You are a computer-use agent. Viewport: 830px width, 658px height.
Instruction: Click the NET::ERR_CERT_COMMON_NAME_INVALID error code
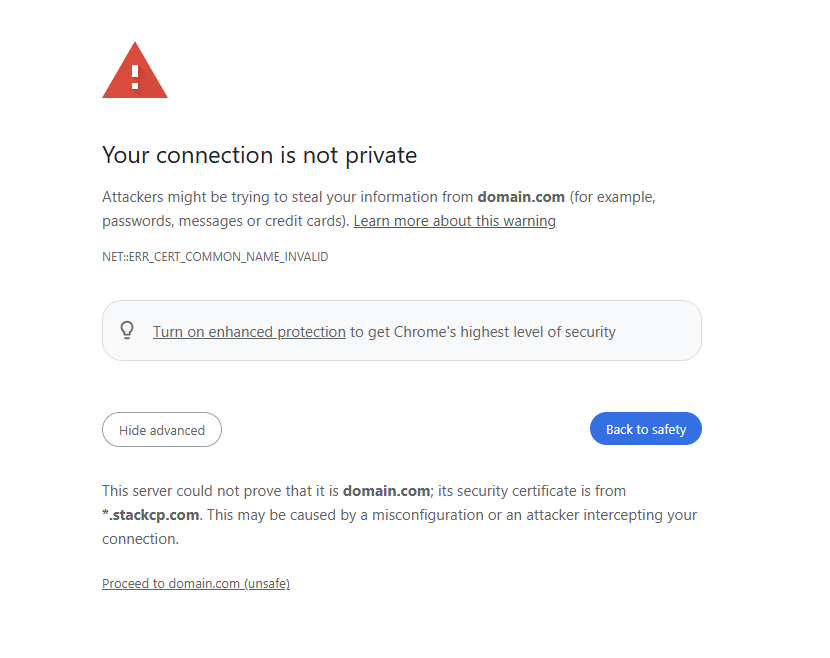[215, 257]
